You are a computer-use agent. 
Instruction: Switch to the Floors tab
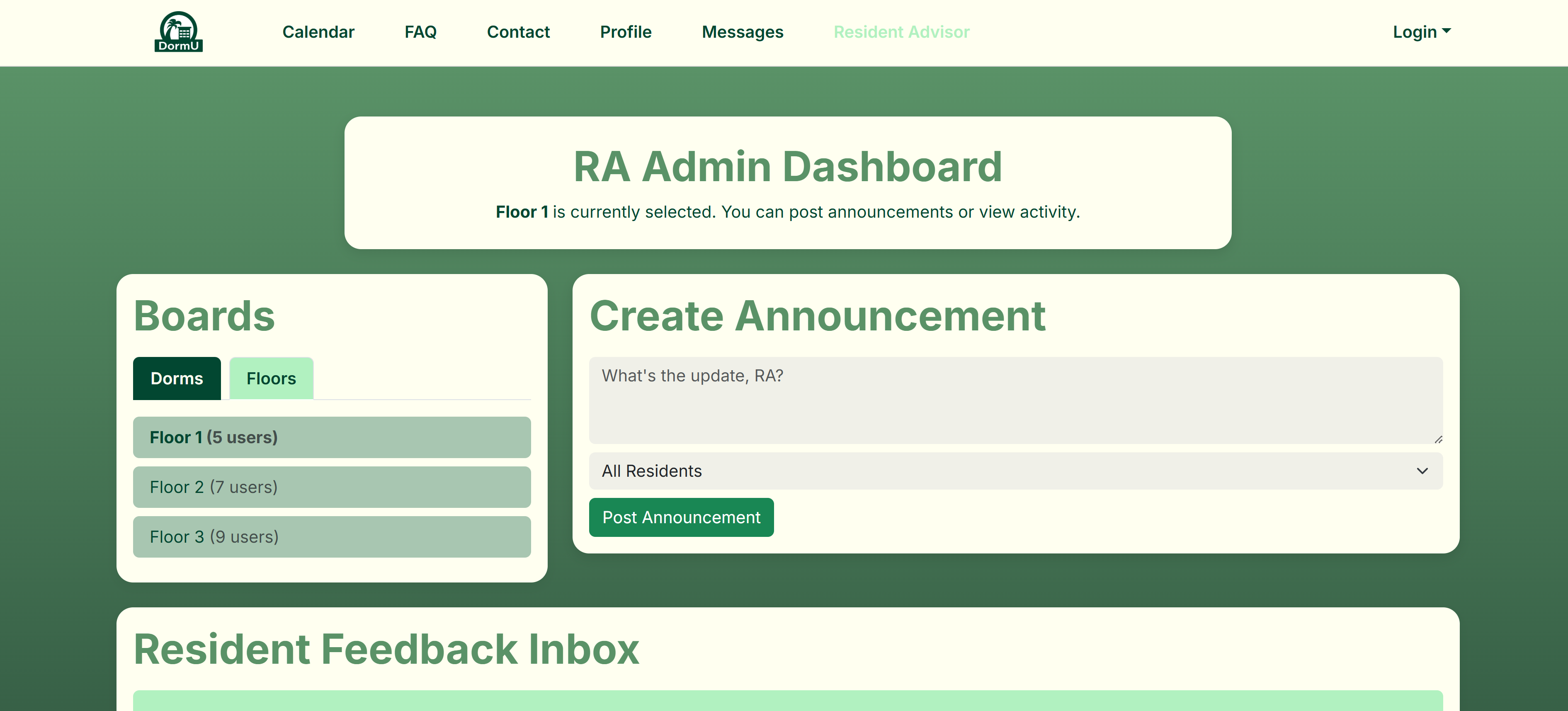pyautogui.click(x=271, y=378)
